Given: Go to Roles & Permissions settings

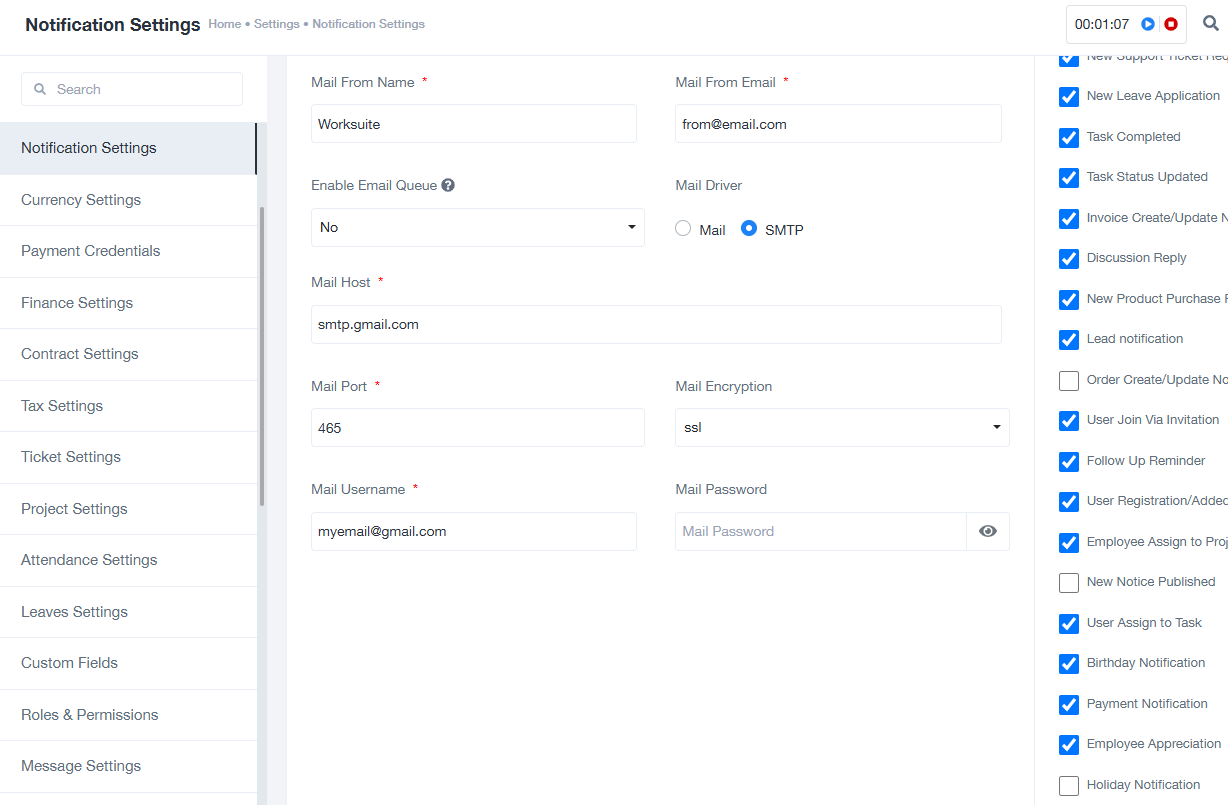Looking at the screenshot, I should pyautogui.click(x=89, y=715).
